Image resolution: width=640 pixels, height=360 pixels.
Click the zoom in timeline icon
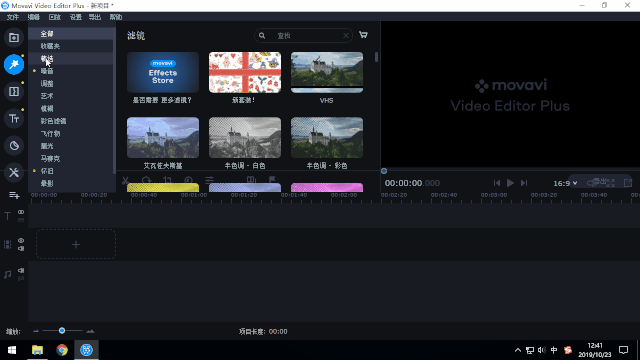[x=90, y=331]
